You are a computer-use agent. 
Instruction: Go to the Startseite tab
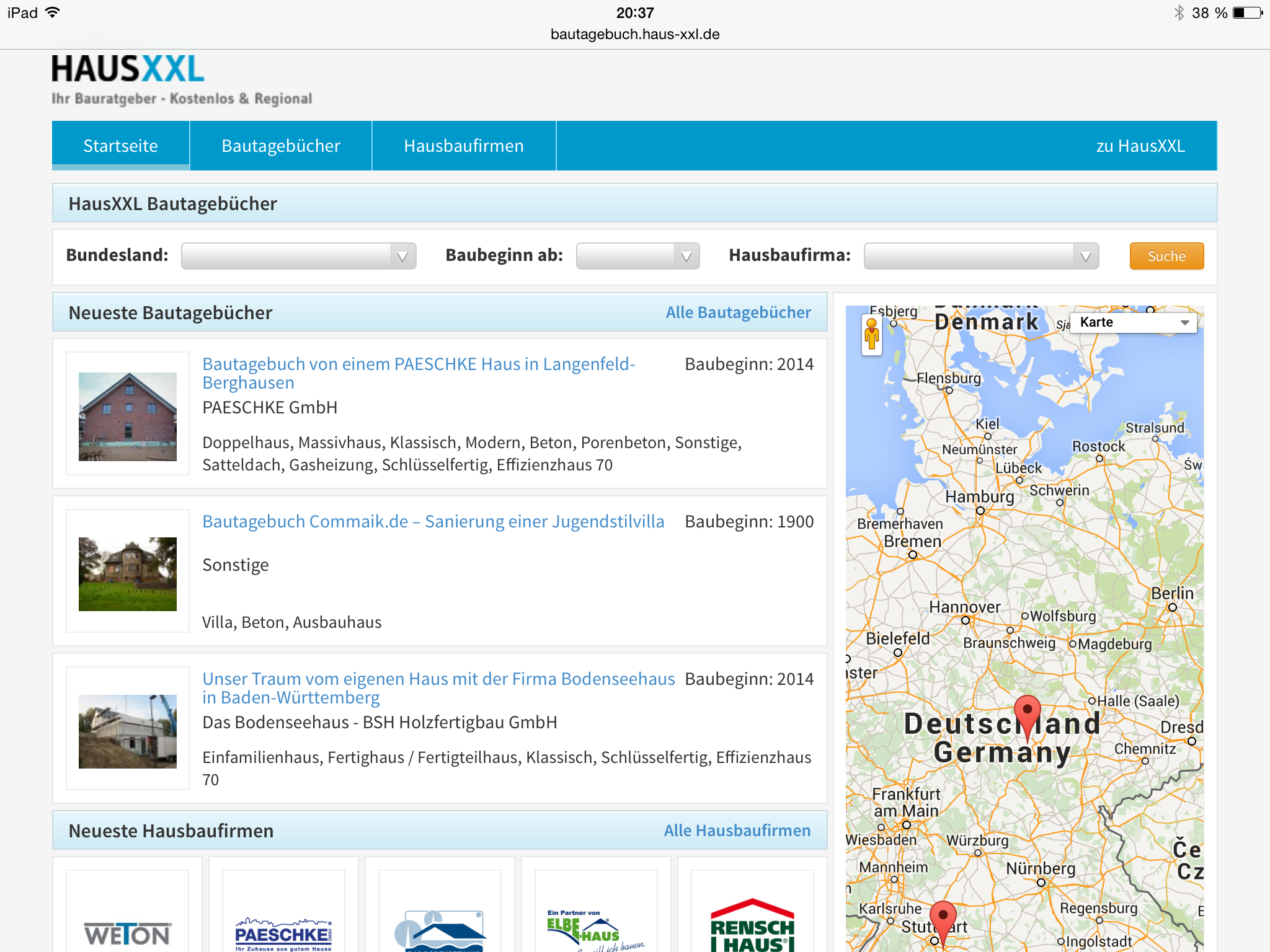(x=120, y=146)
